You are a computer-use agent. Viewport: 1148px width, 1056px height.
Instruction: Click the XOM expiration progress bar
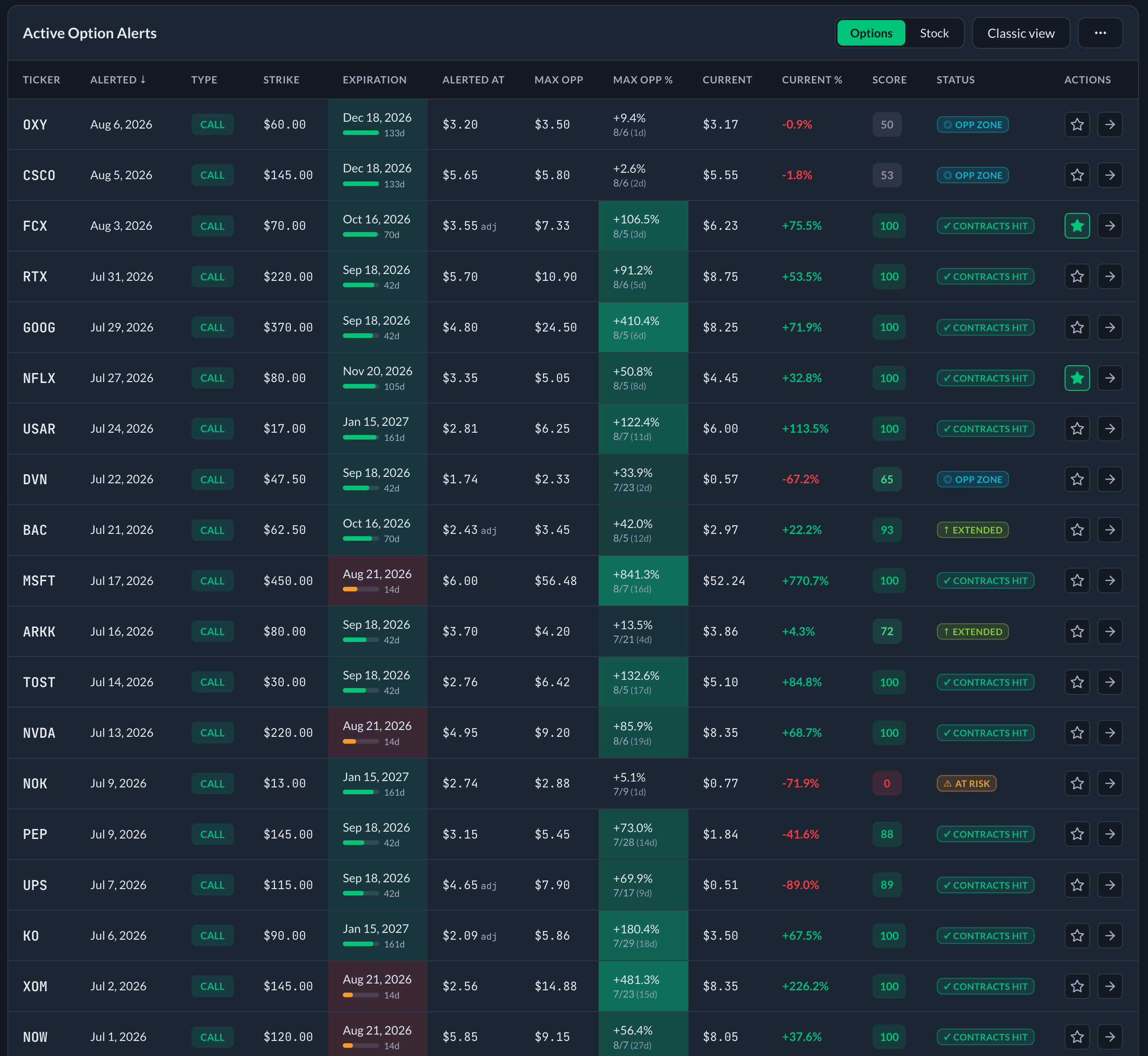361,995
